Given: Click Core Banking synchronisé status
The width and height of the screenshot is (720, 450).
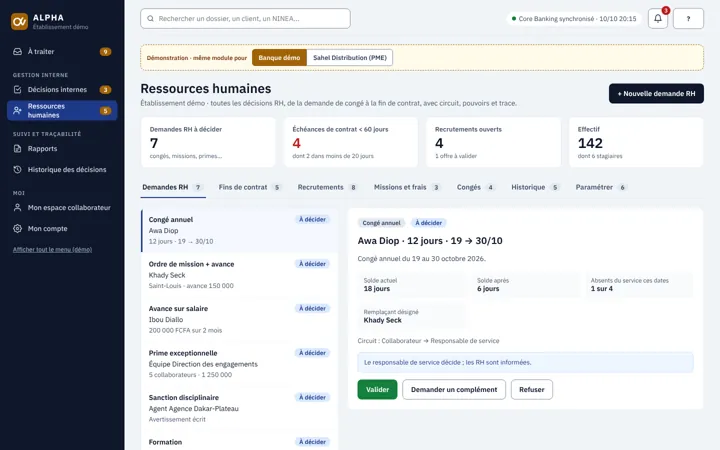Looking at the screenshot, I should point(574,19).
